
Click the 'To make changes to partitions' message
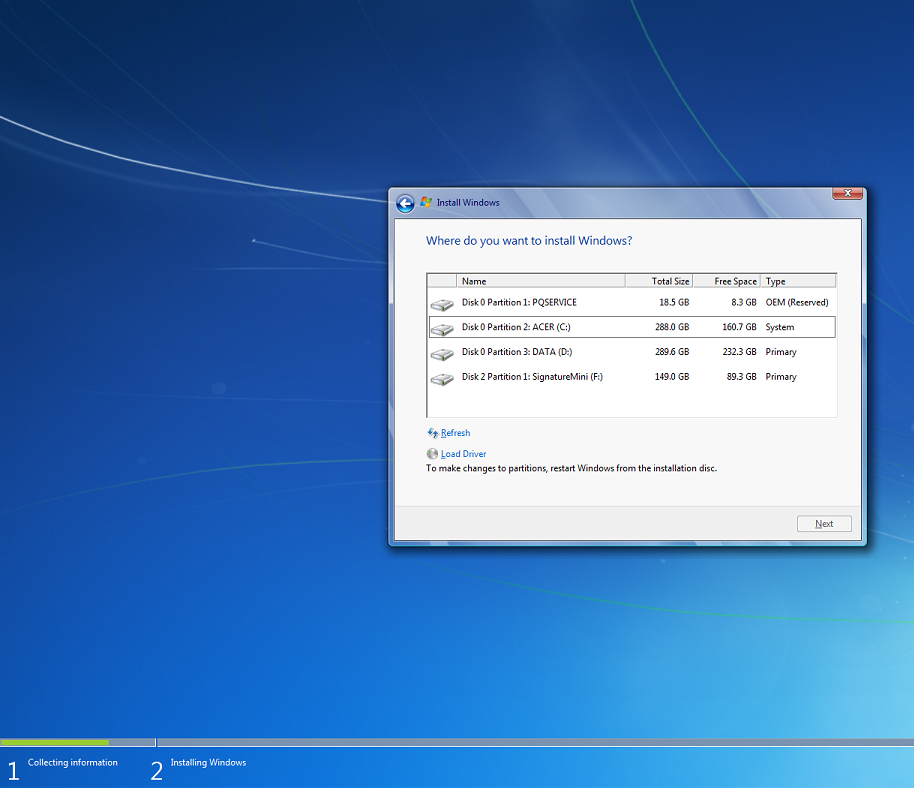[x=571, y=468]
